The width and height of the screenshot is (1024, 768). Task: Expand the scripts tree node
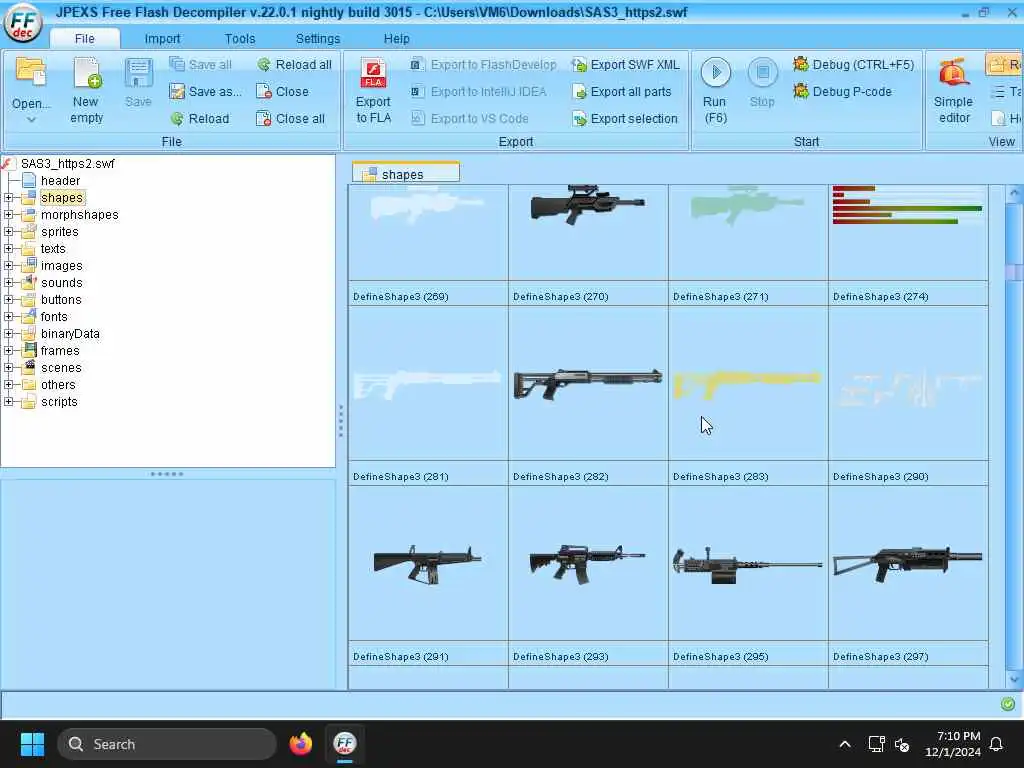[8, 401]
